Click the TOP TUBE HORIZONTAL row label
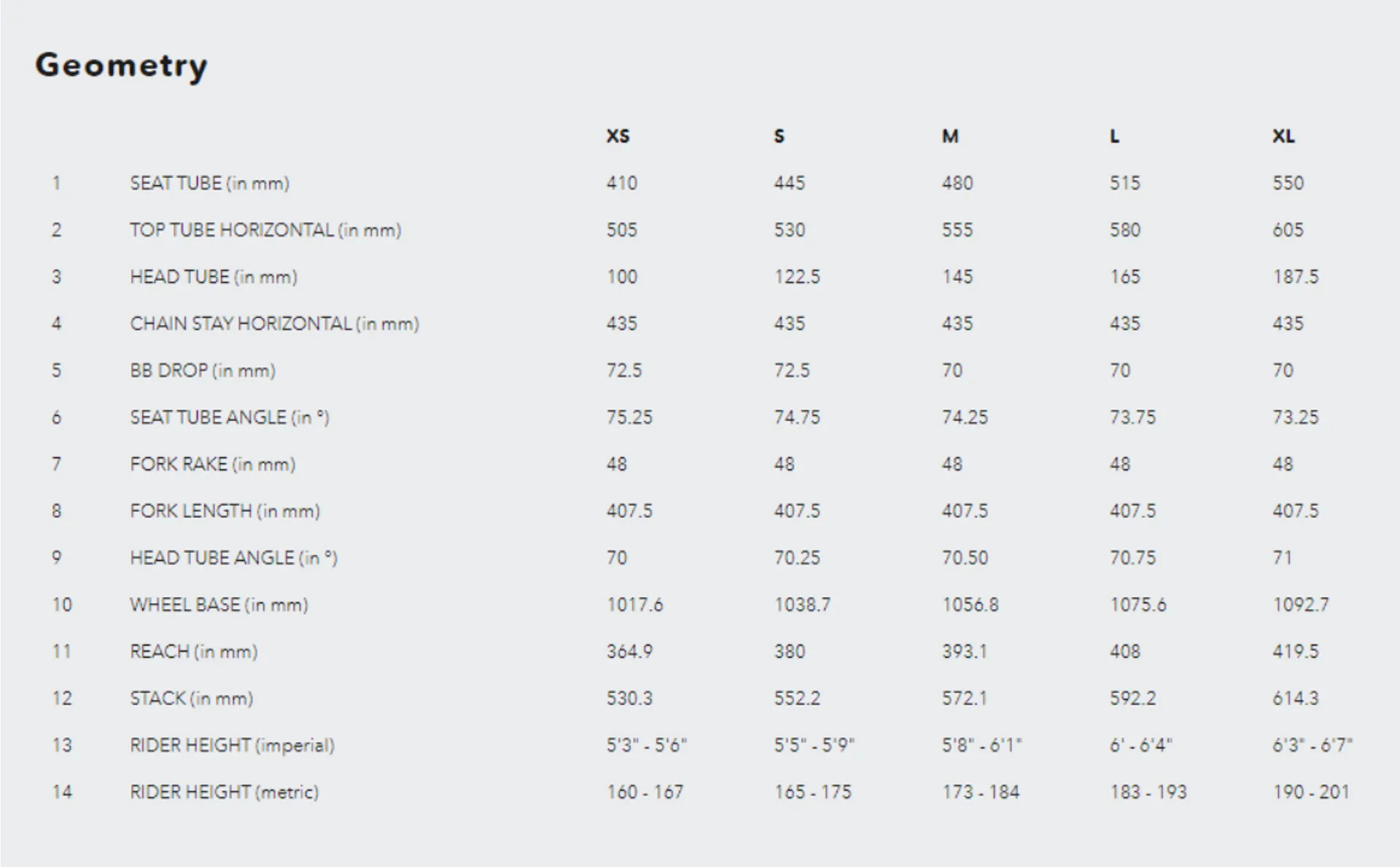Screen dimensions: 1400x867 click(x=265, y=230)
